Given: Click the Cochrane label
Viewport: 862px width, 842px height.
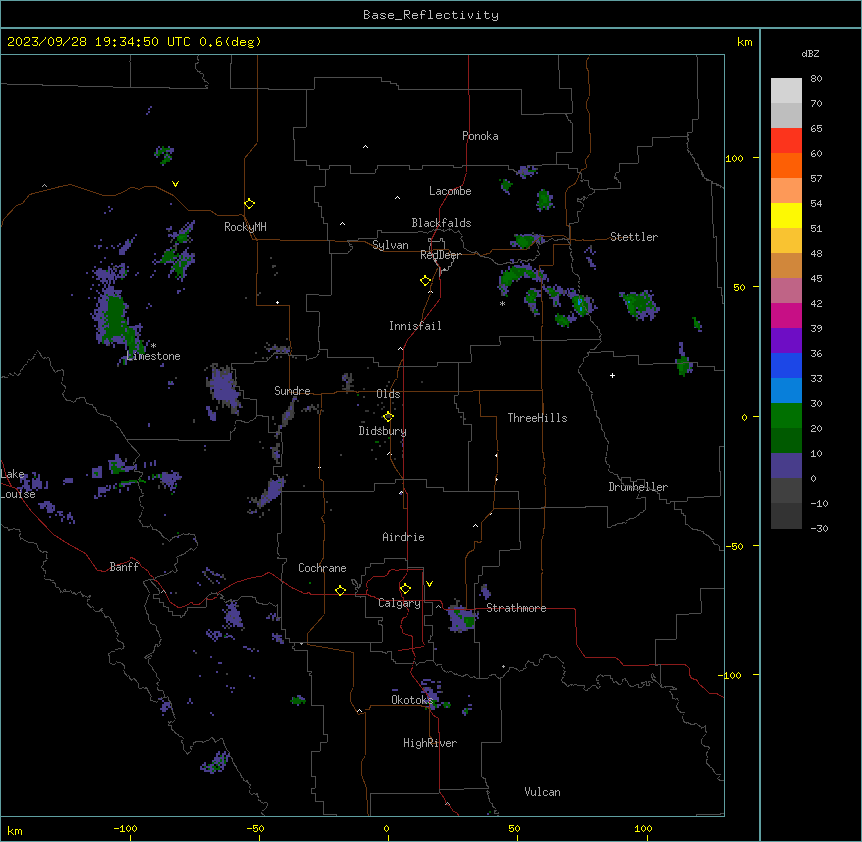Looking at the screenshot, I should point(322,568).
